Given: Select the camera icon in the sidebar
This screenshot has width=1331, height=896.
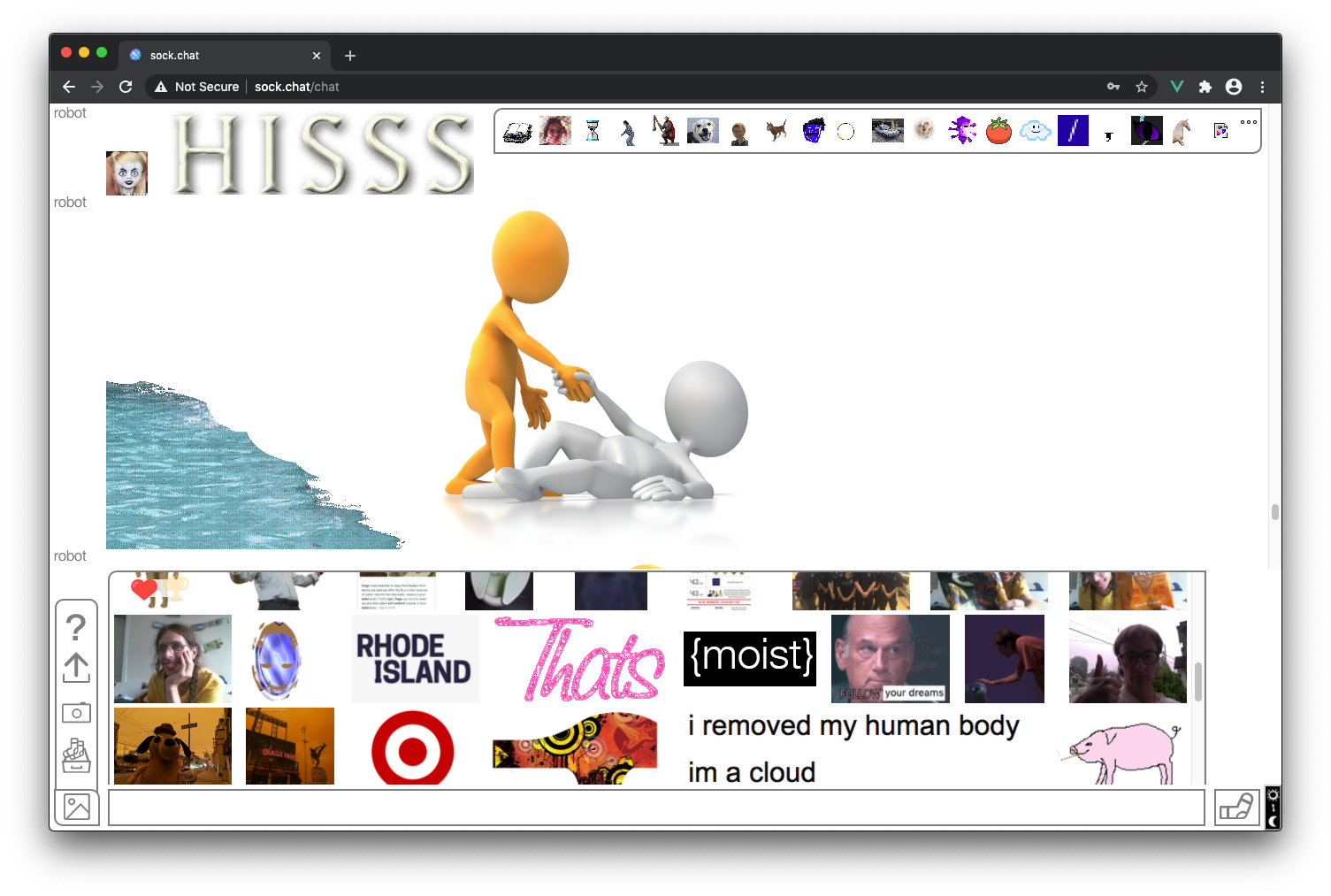Looking at the screenshot, I should (77, 712).
